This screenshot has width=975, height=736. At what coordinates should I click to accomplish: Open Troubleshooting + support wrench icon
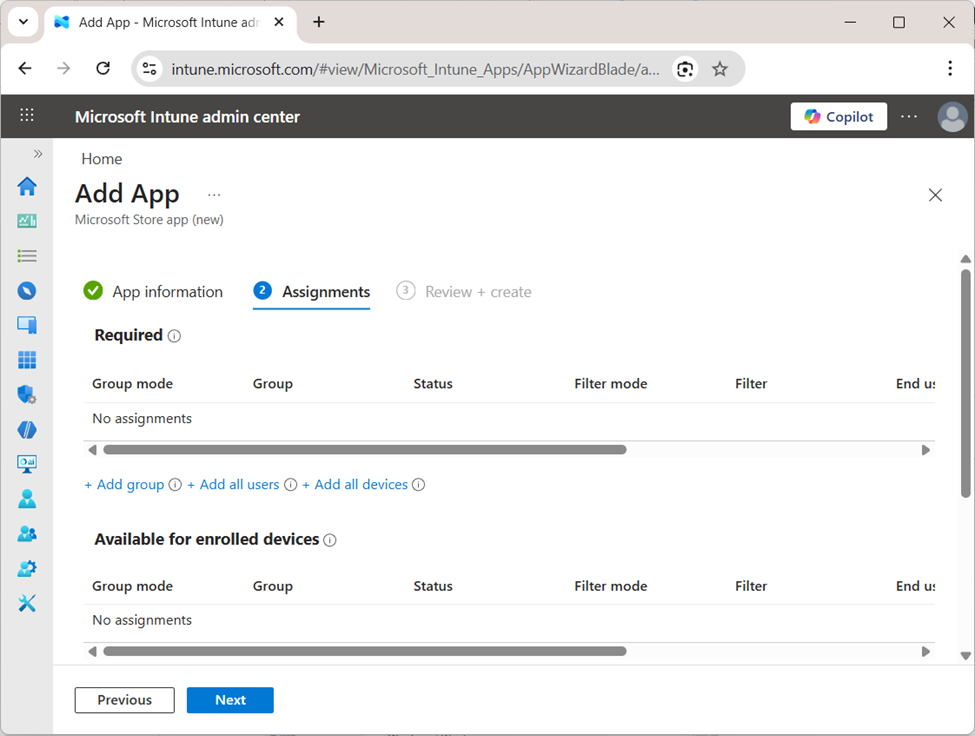(26, 603)
